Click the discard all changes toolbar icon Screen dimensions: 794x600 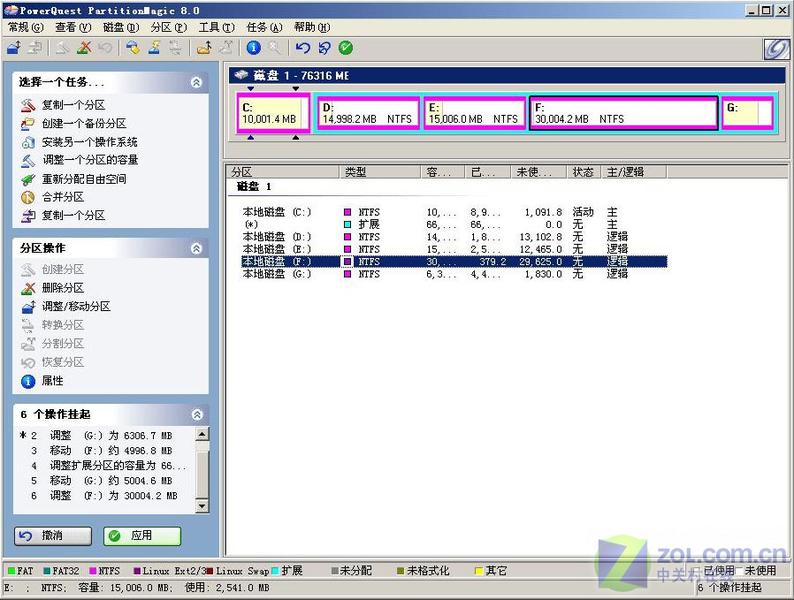(x=324, y=48)
